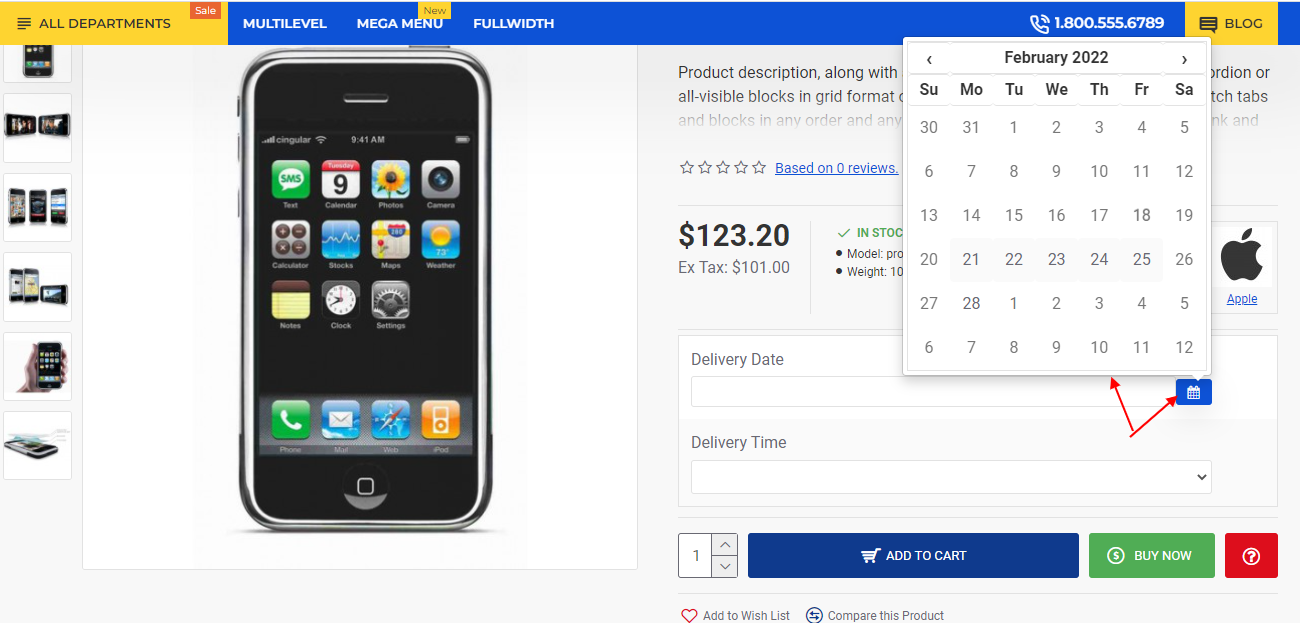Click the phone icon beside 1.800.555.6789

pyautogui.click(x=1039, y=23)
